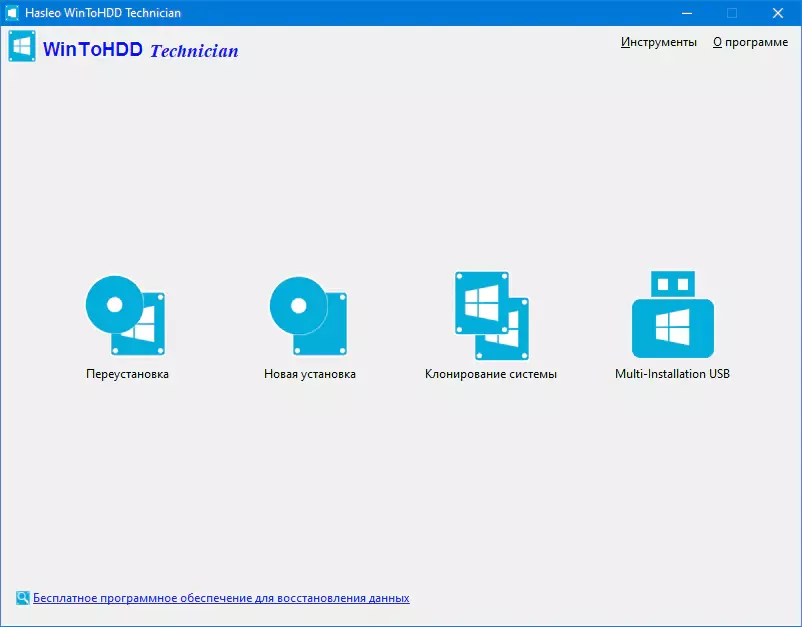This screenshot has height=627, width=802.
Task: Click the Переустановка disc icon
Action: (125, 316)
